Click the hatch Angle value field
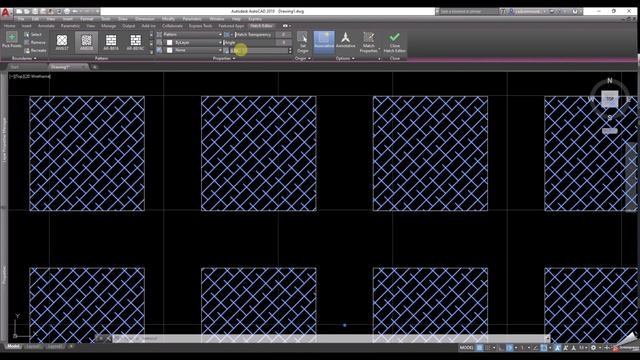Image resolution: width=640 pixels, height=360 pixels. [283, 42]
